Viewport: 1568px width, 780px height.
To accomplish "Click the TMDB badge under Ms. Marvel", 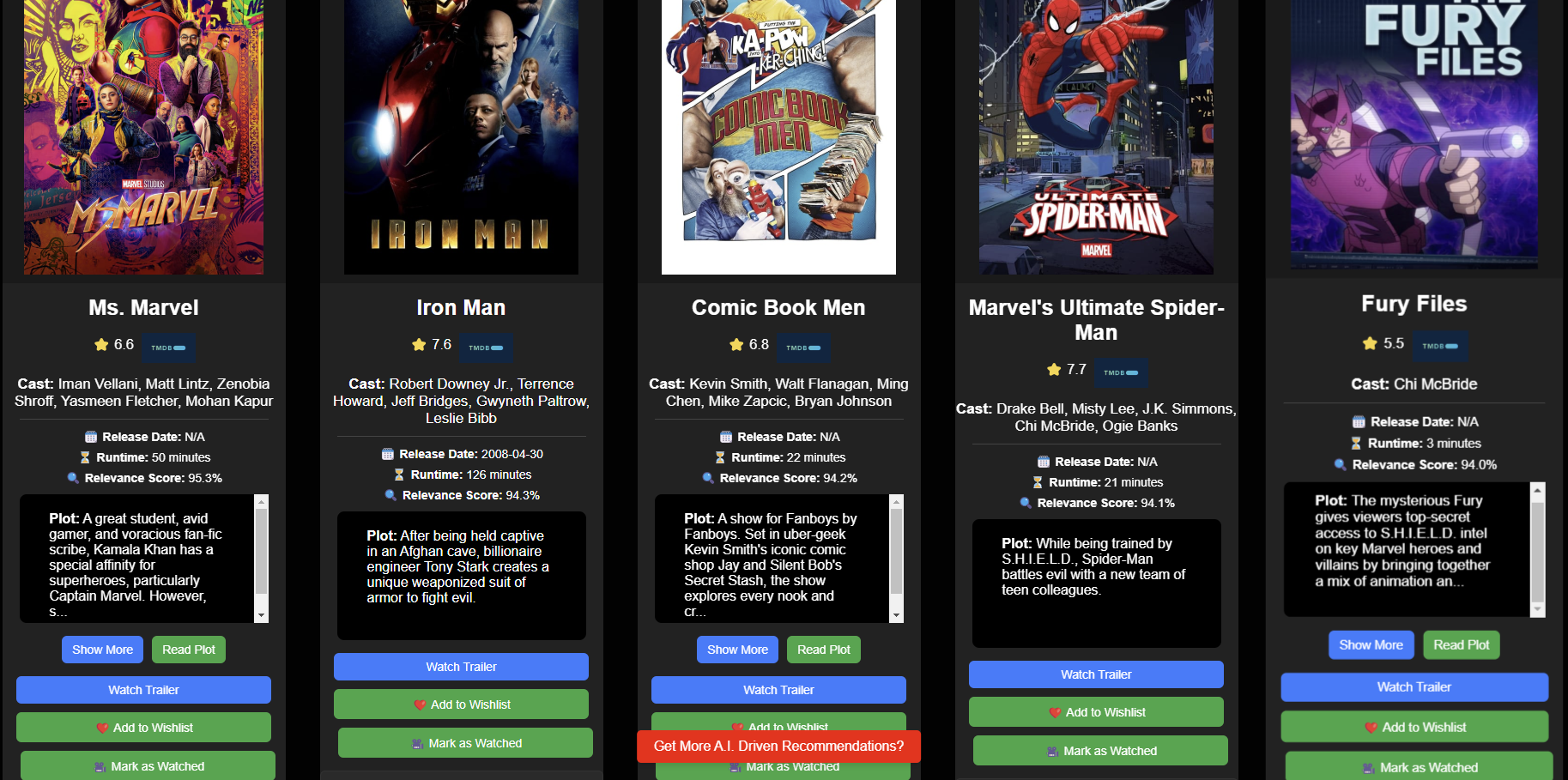I will point(168,348).
